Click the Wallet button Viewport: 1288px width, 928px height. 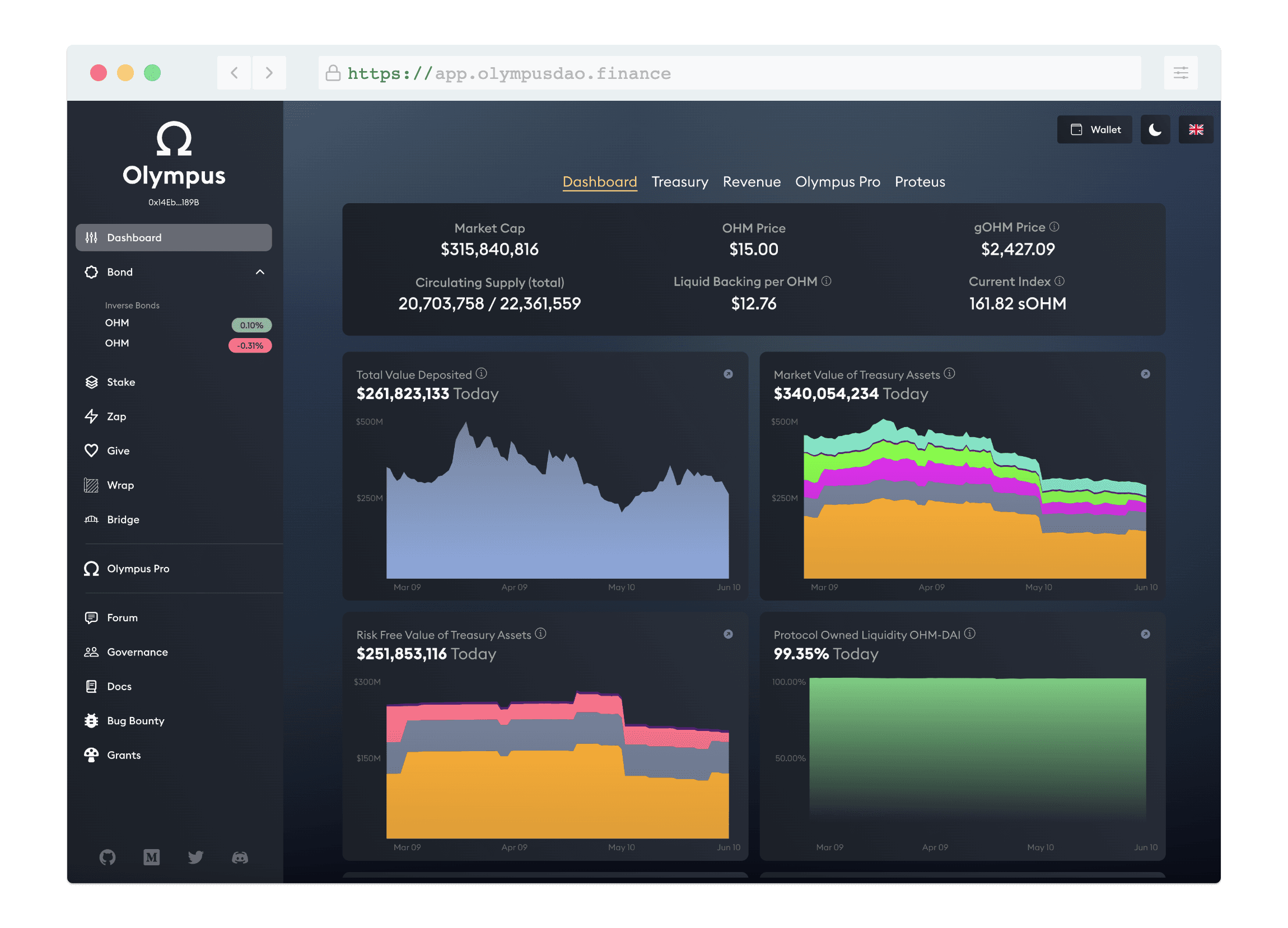click(1094, 130)
